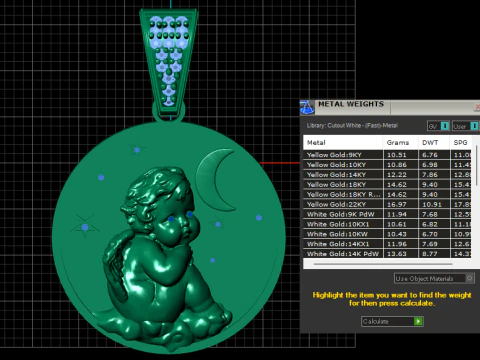The width and height of the screenshot is (480, 360).
Task: Select the Yellow Gold:10KY row
Action: pyautogui.click(x=387, y=165)
